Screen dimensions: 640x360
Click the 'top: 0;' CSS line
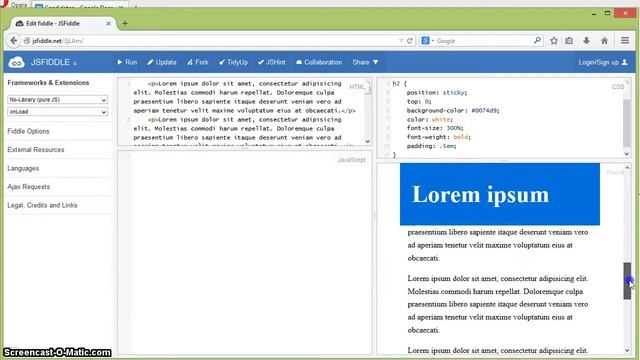[419, 102]
